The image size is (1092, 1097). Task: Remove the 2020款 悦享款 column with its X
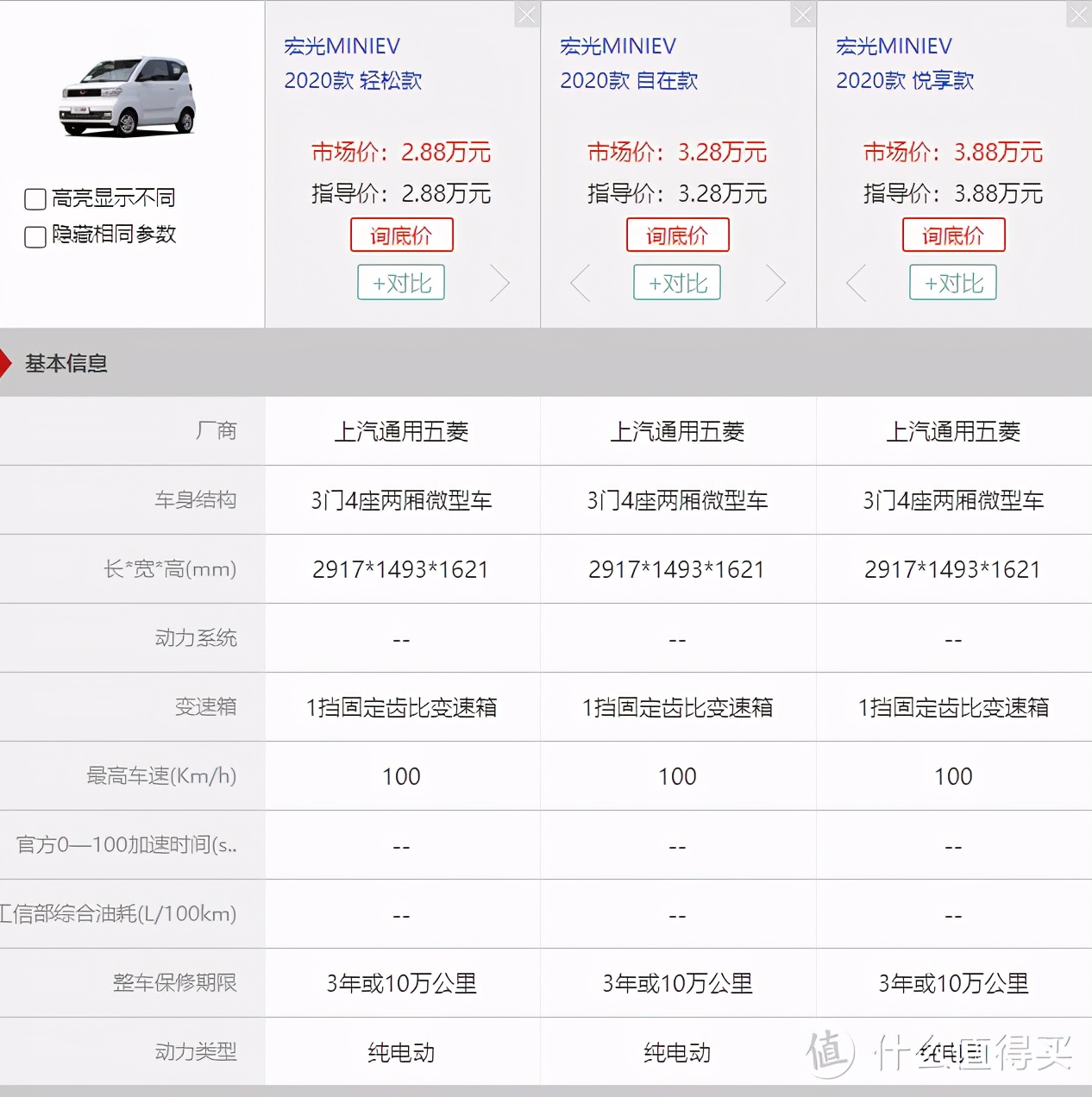tap(1079, 15)
